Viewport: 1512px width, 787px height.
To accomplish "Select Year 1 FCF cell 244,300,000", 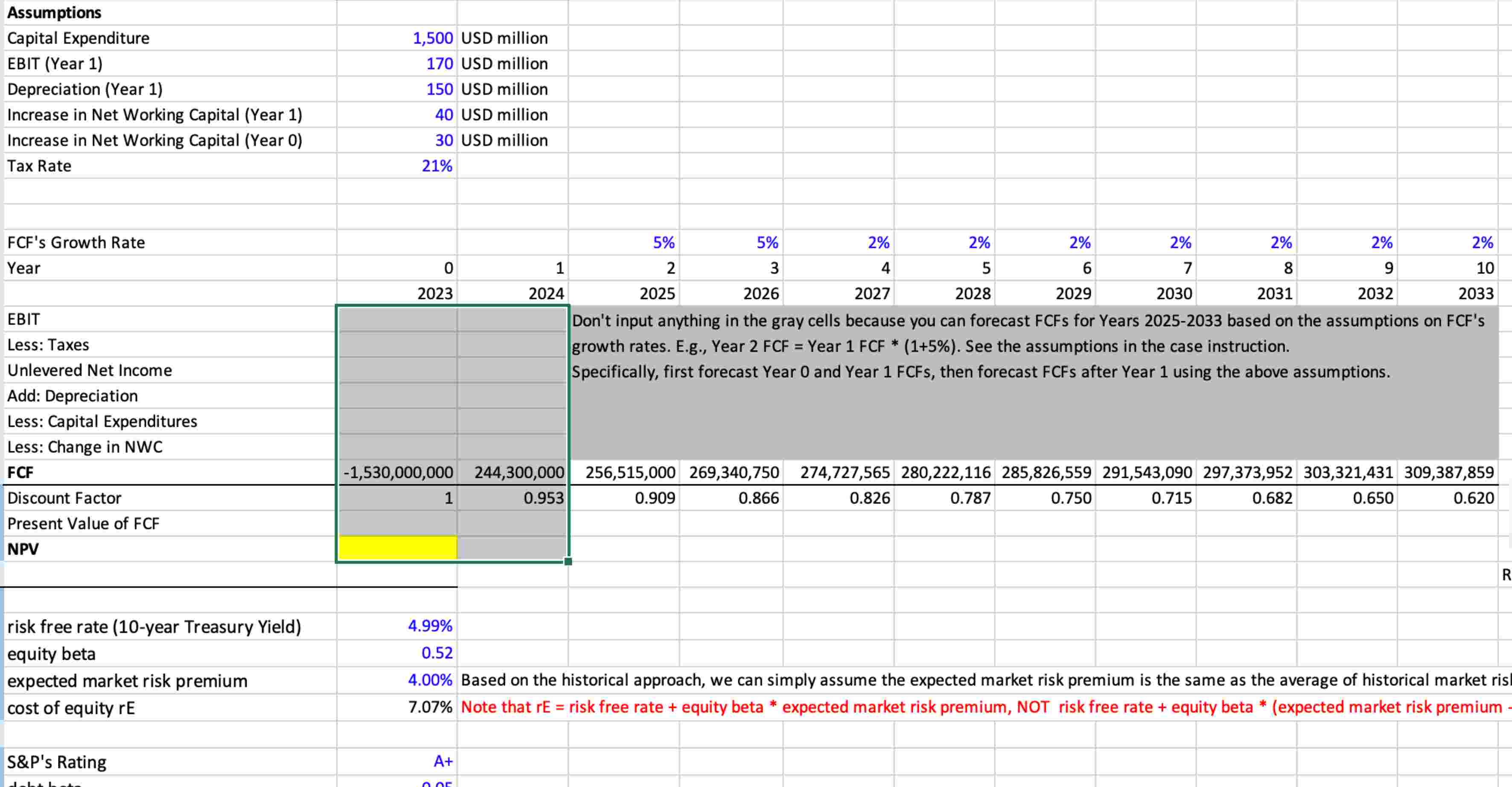I will pos(518,472).
